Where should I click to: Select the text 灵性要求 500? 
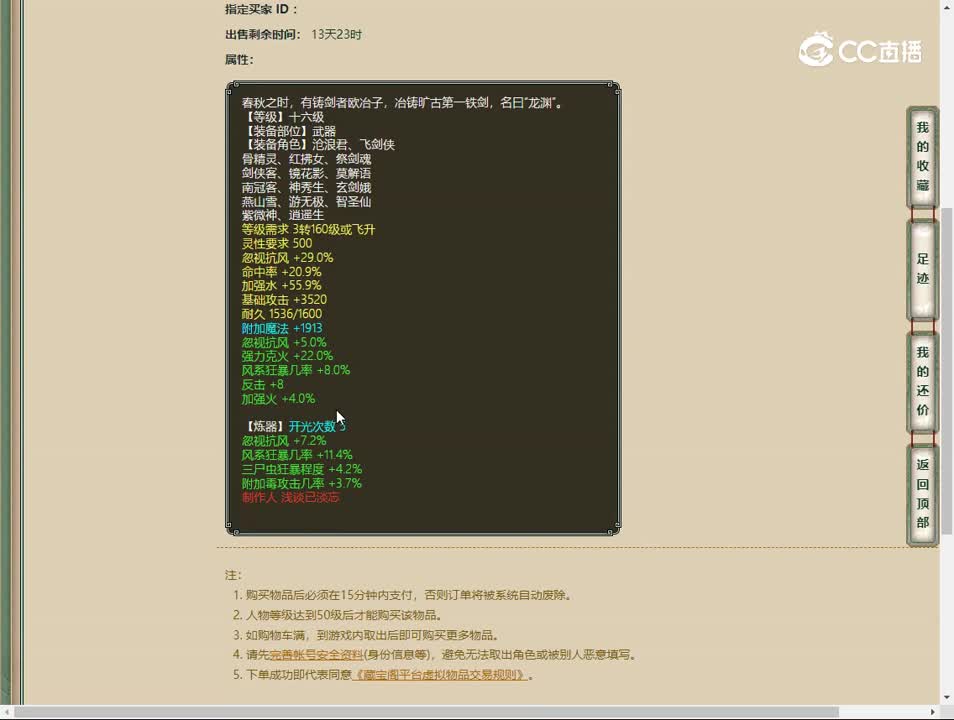pos(277,243)
